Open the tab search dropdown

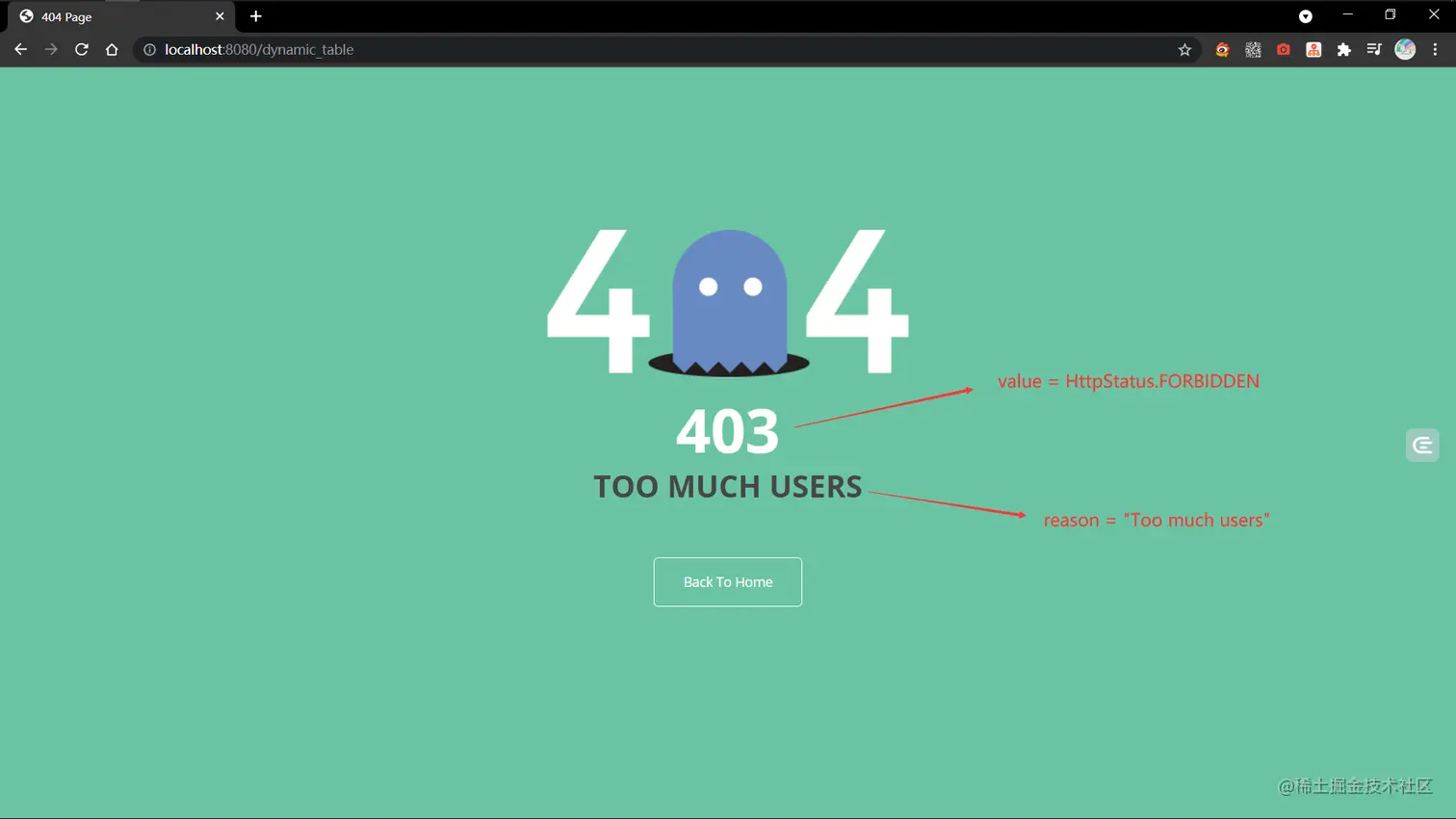point(1306,16)
